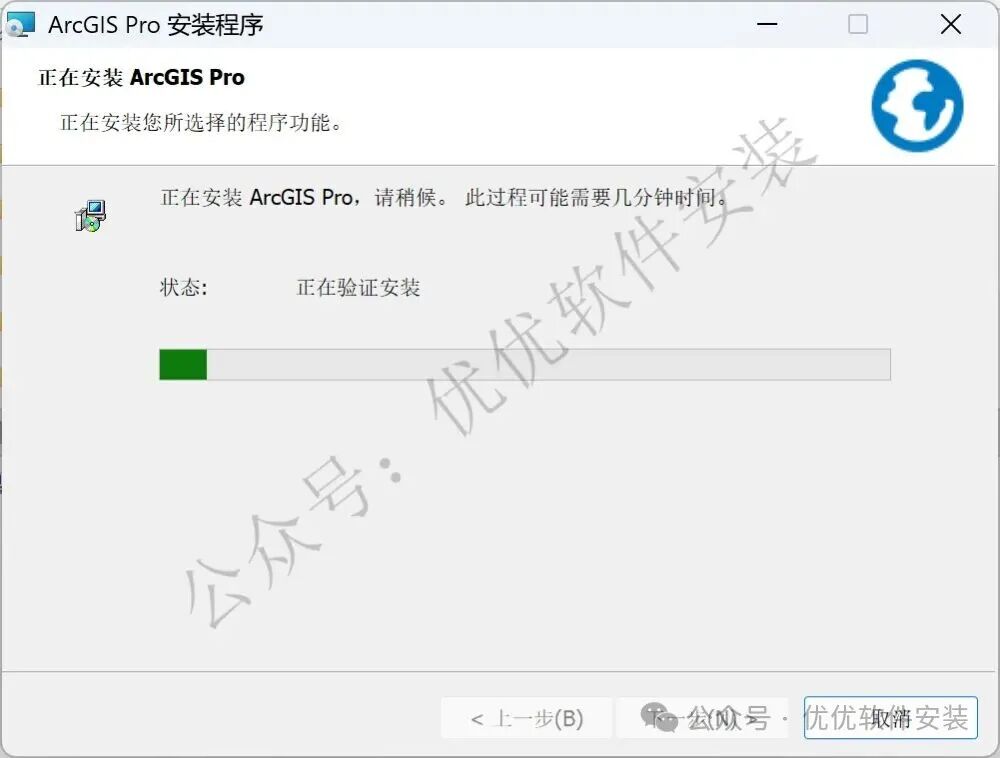The width and height of the screenshot is (1000, 758).
Task: Click the bold heading 正在安装 ArcGIS Pro
Action: tap(142, 77)
